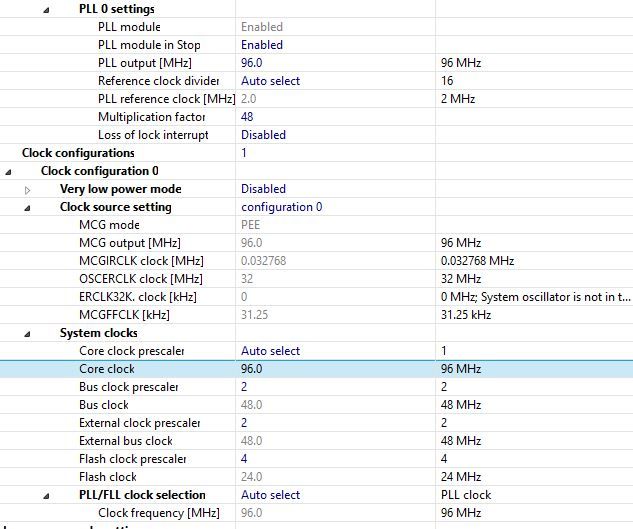The height and width of the screenshot is (529, 633).
Task: Collapse the PLL 0 settings section
Action: 46,9
